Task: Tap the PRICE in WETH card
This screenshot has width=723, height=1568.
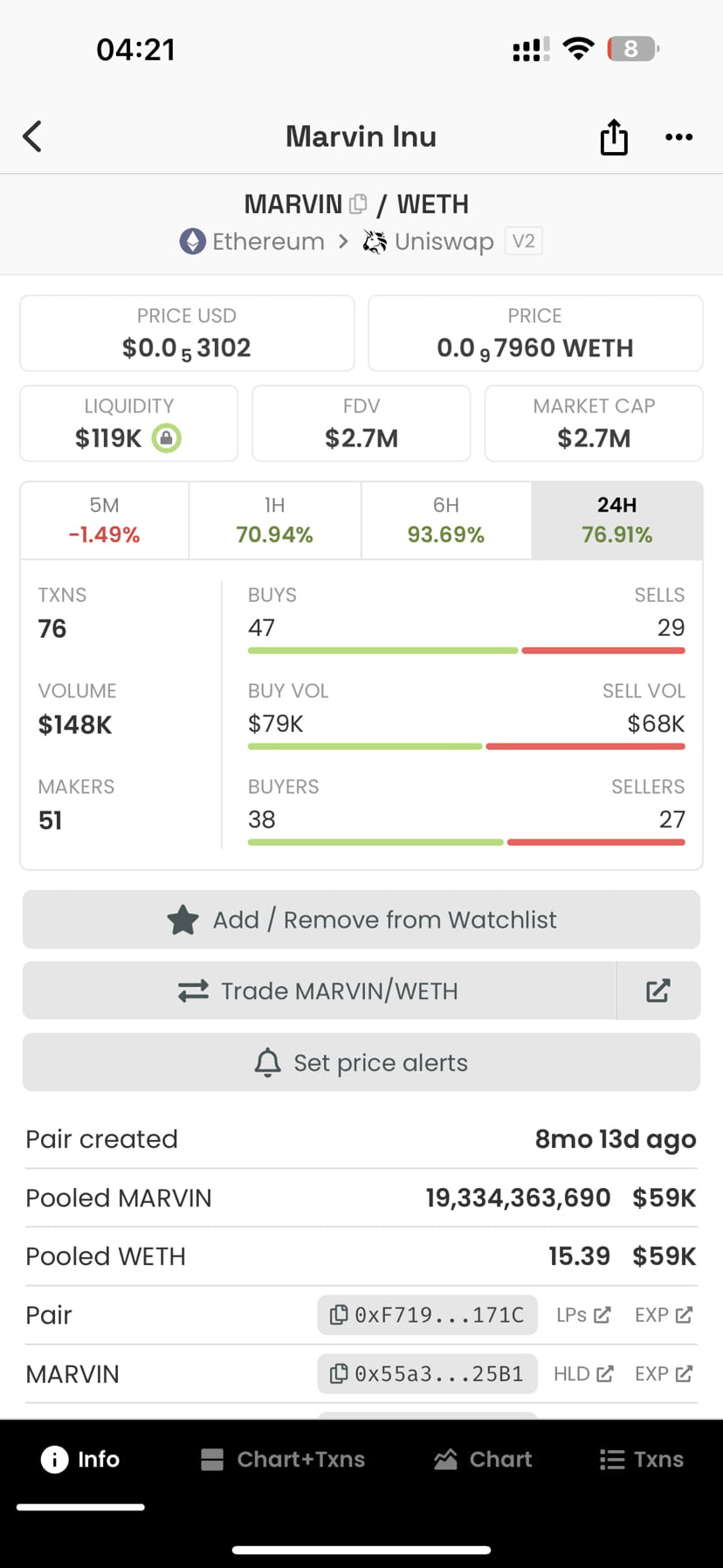Action: [x=535, y=334]
